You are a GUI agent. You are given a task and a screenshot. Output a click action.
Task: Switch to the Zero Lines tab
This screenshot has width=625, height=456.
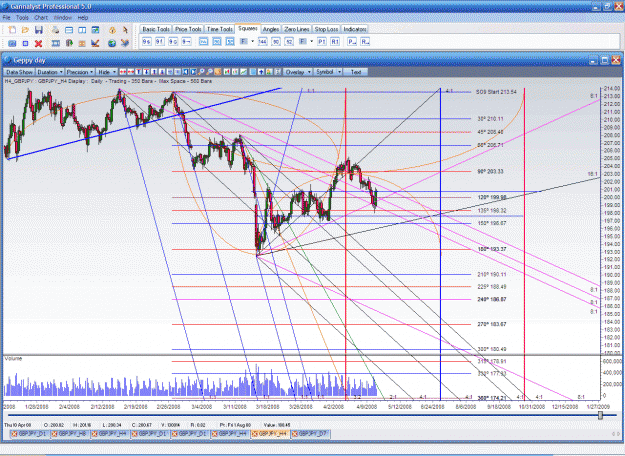pyautogui.click(x=297, y=29)
